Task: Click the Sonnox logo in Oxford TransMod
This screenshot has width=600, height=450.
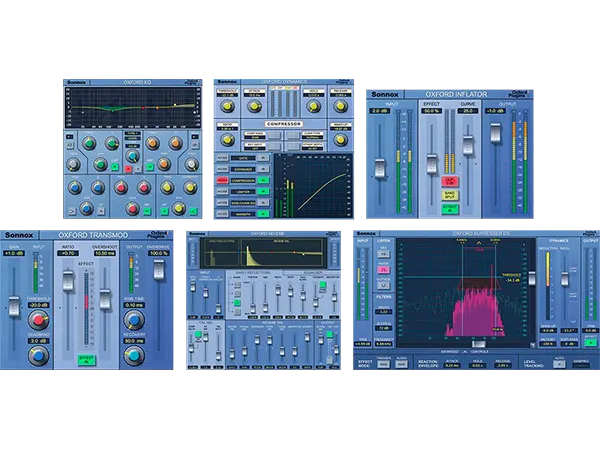Action: [19, 235]
